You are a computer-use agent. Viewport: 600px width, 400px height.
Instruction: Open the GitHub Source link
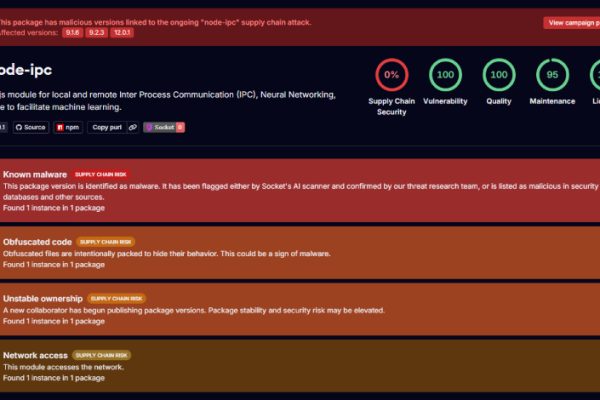[x=31, y=127]
